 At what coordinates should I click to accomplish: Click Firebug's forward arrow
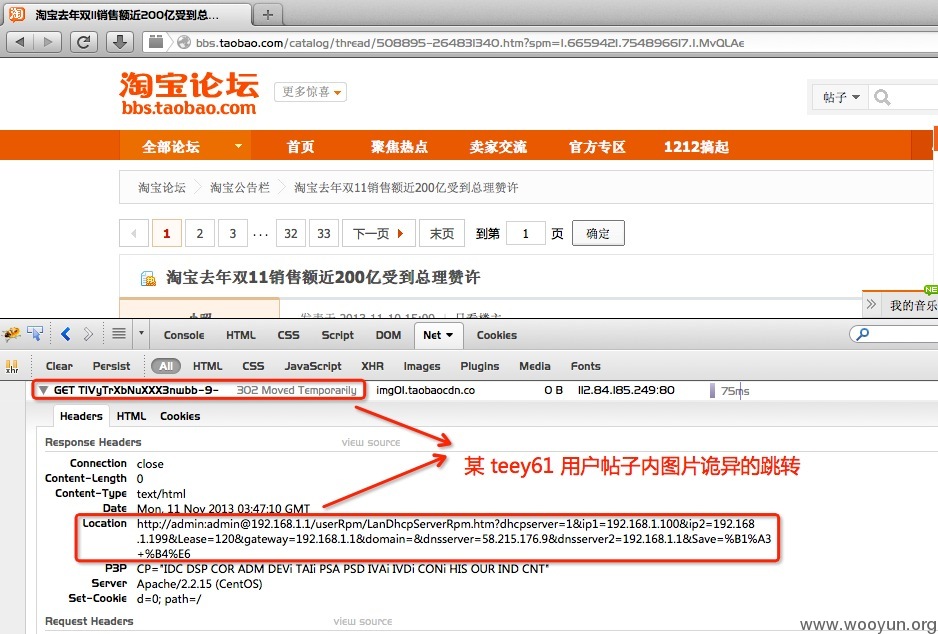(x=89, y=334)
